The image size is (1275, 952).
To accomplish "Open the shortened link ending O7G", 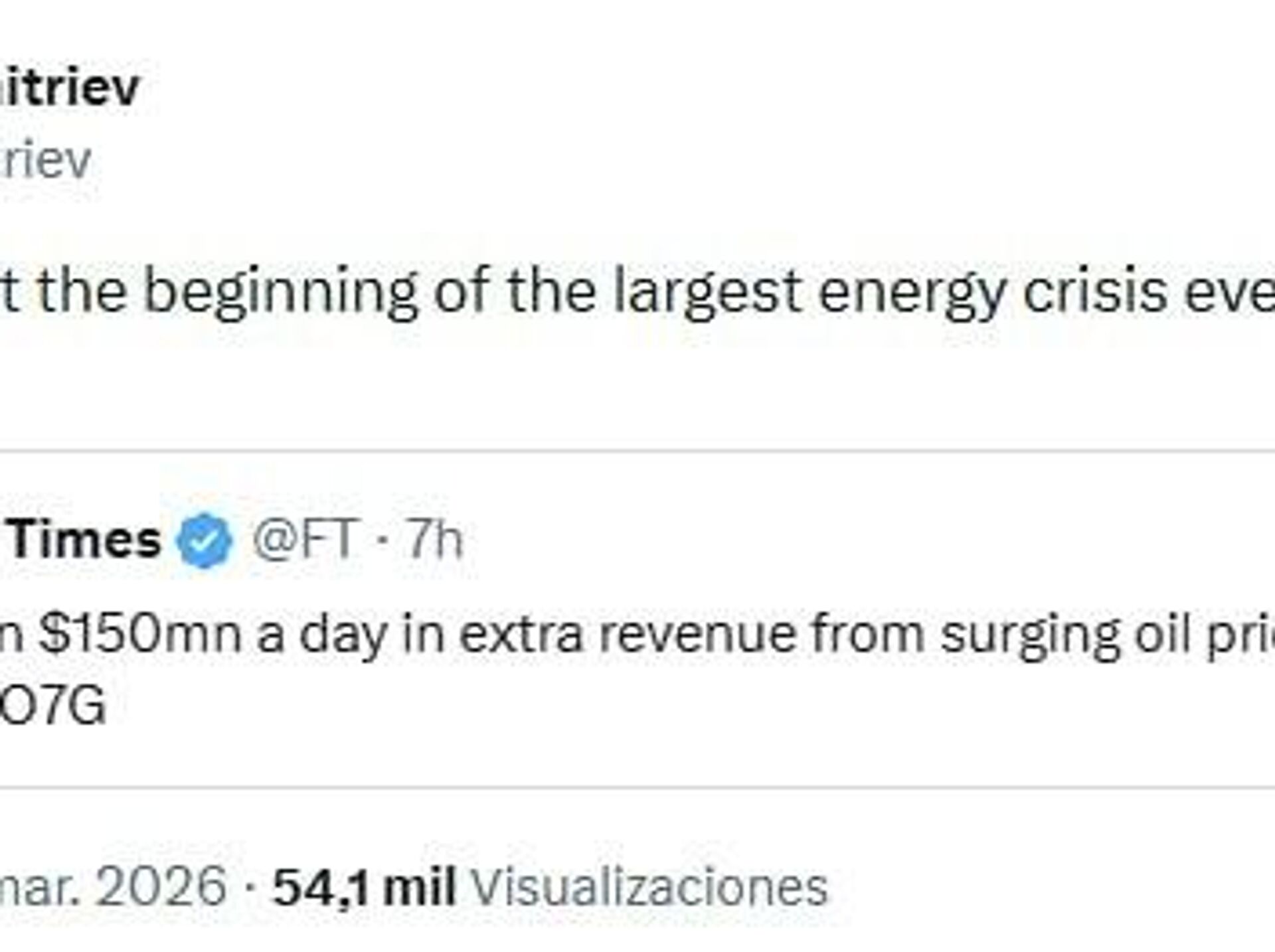I will (x=53, y=705).
